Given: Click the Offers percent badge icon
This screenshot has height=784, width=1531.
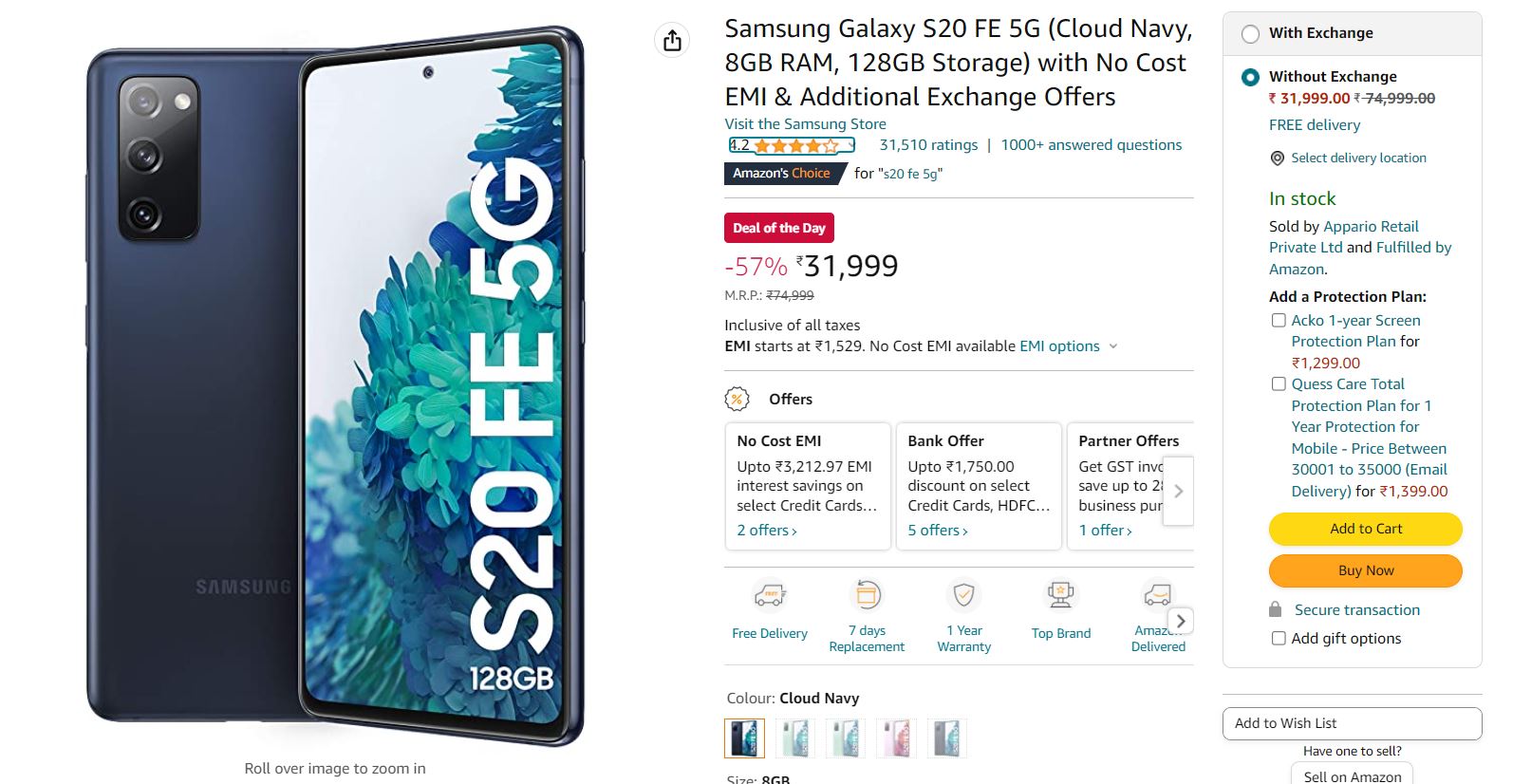Looking at the screenshot, I should tap(737, 400).
